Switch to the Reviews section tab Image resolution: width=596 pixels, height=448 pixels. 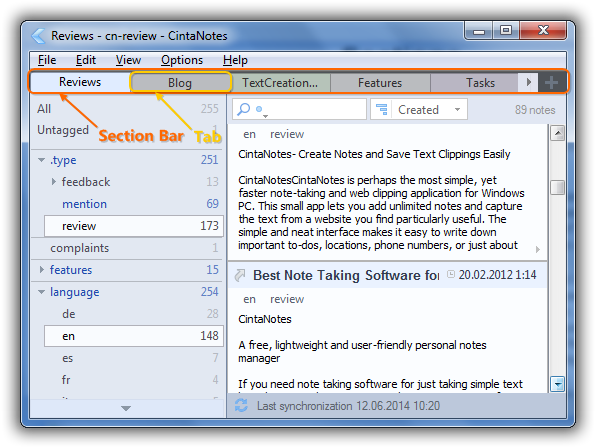tap(80, 82)
